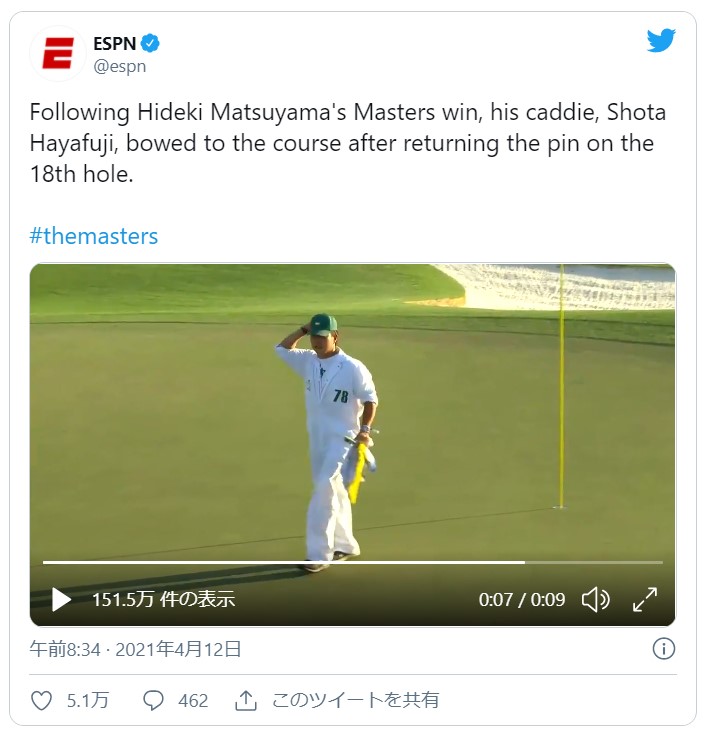The height and width of the screenshot is (735, 707).
Task: Open replies via the speech bubble icon
Action: tap(153, 701)
